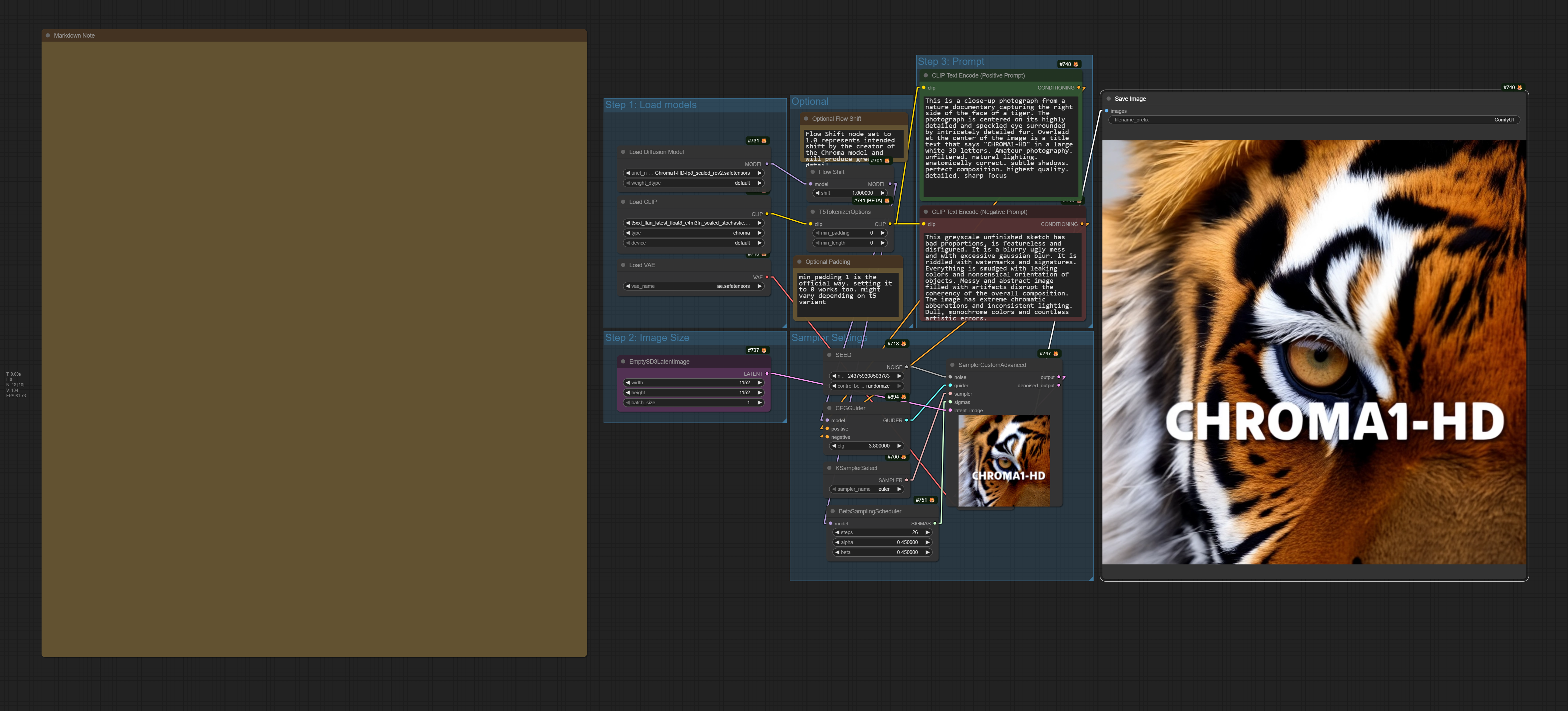Collapse the Save Image node using its title circle
1568x711 pixels.
[x=1109, y=98]
